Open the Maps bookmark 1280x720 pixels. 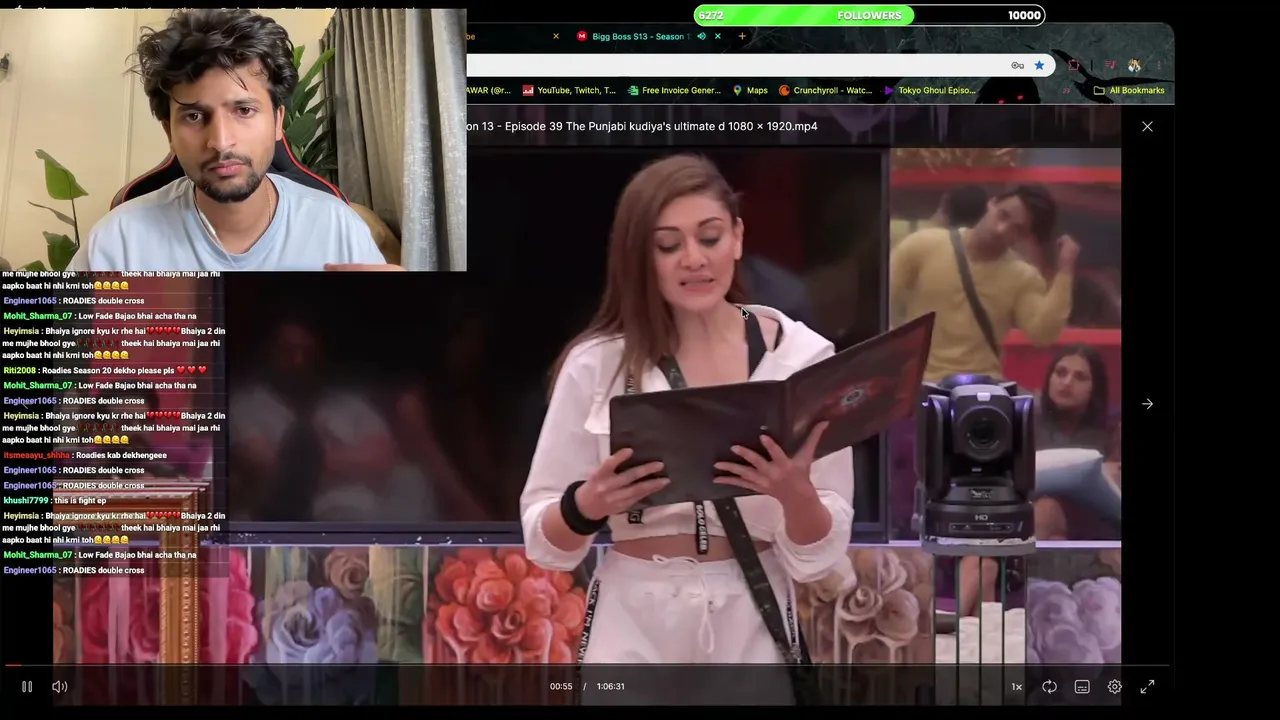(750, 90)
